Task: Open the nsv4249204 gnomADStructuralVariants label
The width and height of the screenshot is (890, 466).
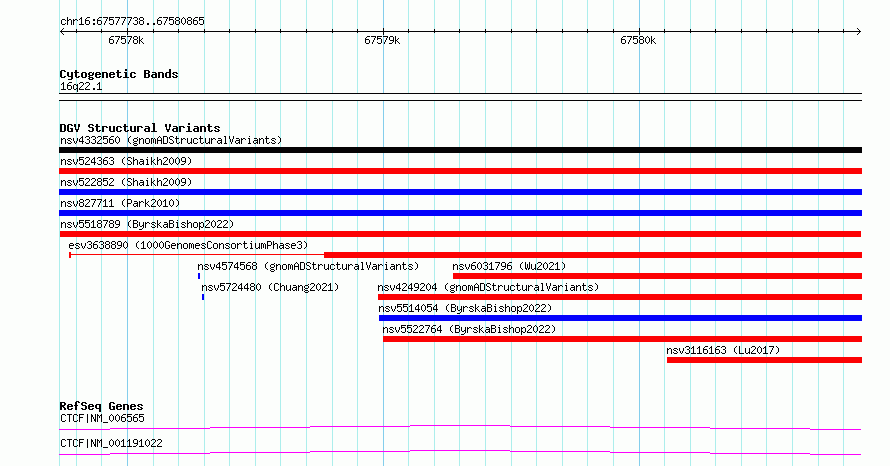Action: click(488, 287)
